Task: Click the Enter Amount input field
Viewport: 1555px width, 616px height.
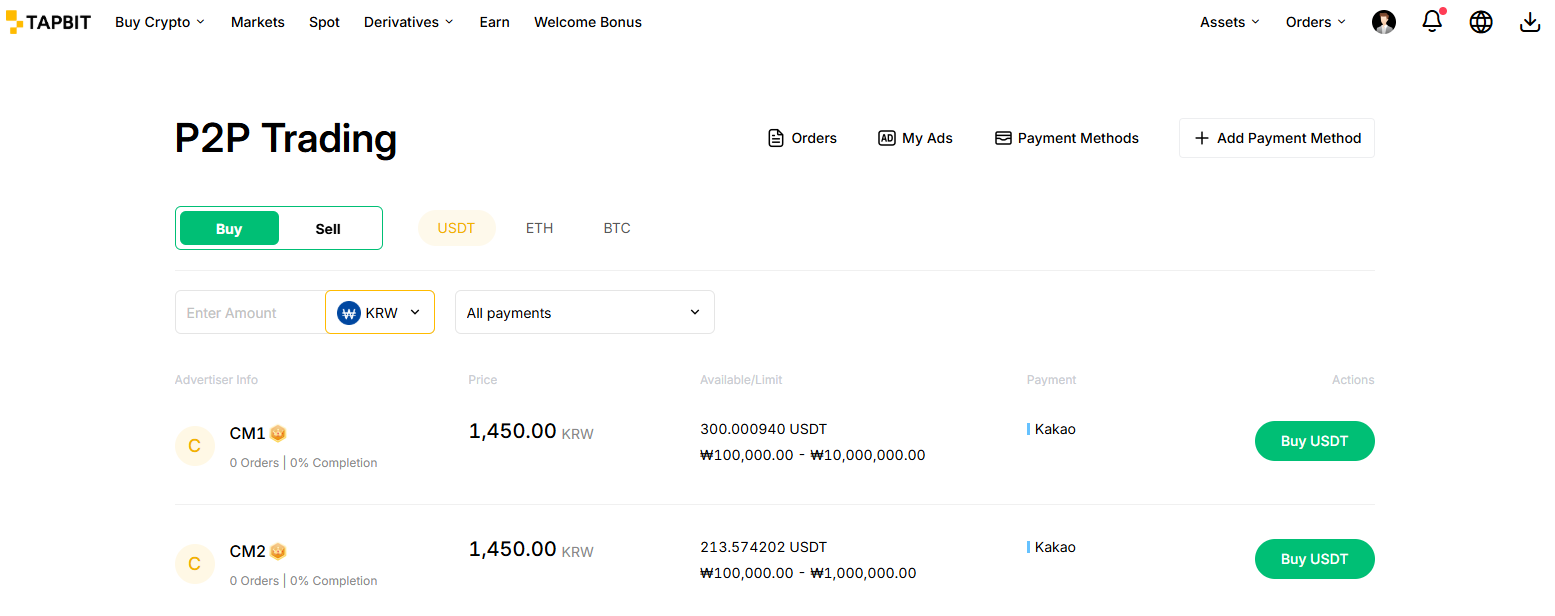Action: [250, 313]
